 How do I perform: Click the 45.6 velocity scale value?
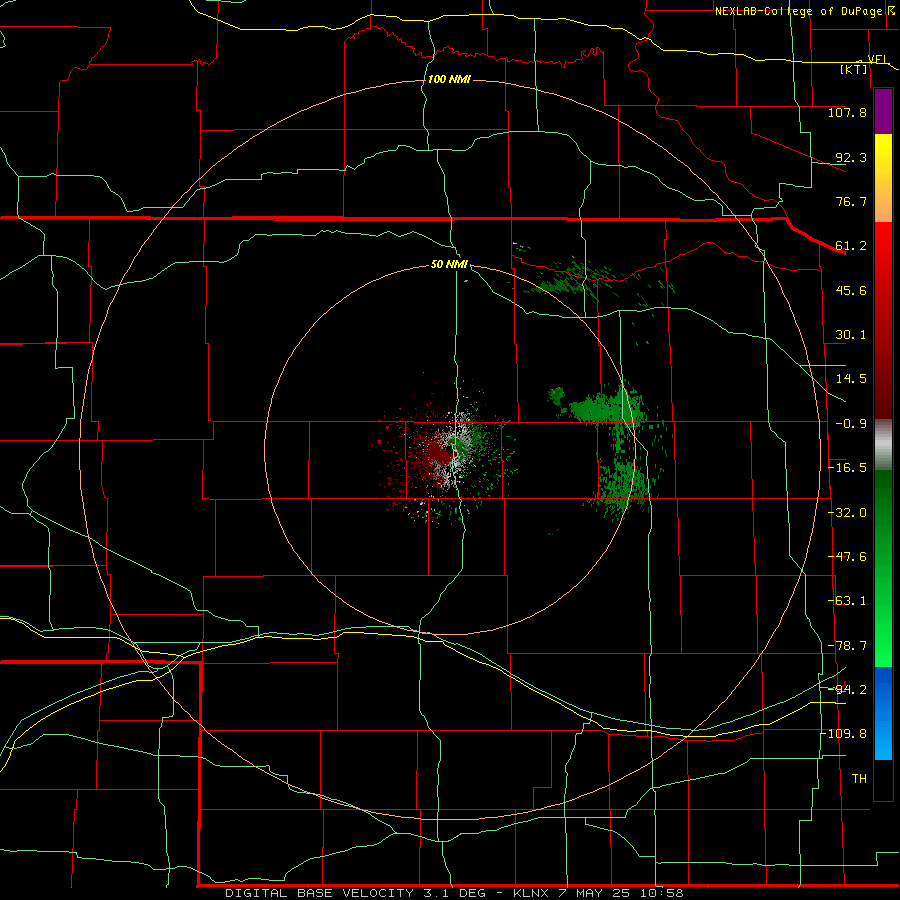click(x=851, y=290)
